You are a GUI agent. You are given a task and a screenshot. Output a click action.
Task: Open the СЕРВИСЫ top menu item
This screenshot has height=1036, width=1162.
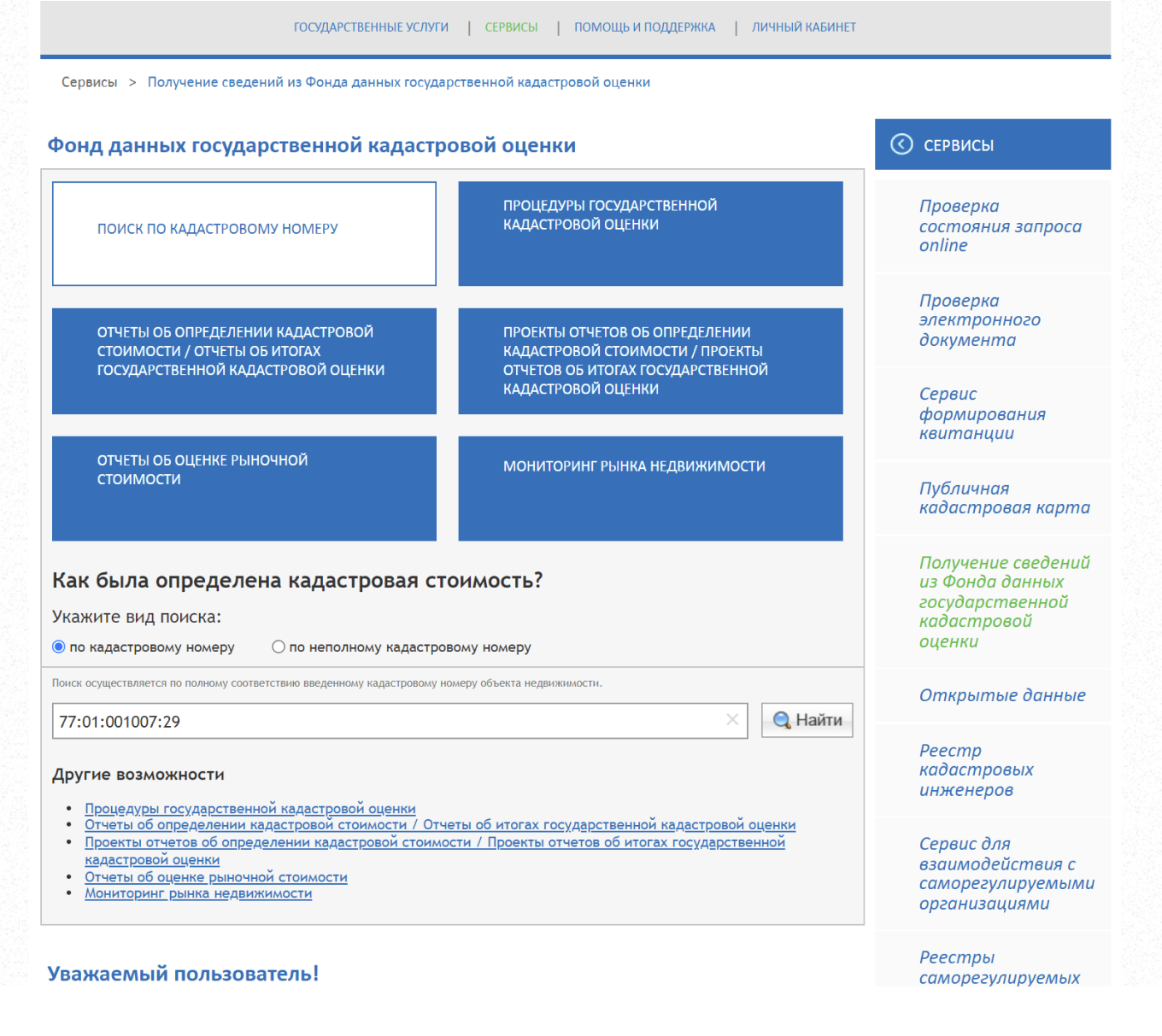[x=511, y=27]
